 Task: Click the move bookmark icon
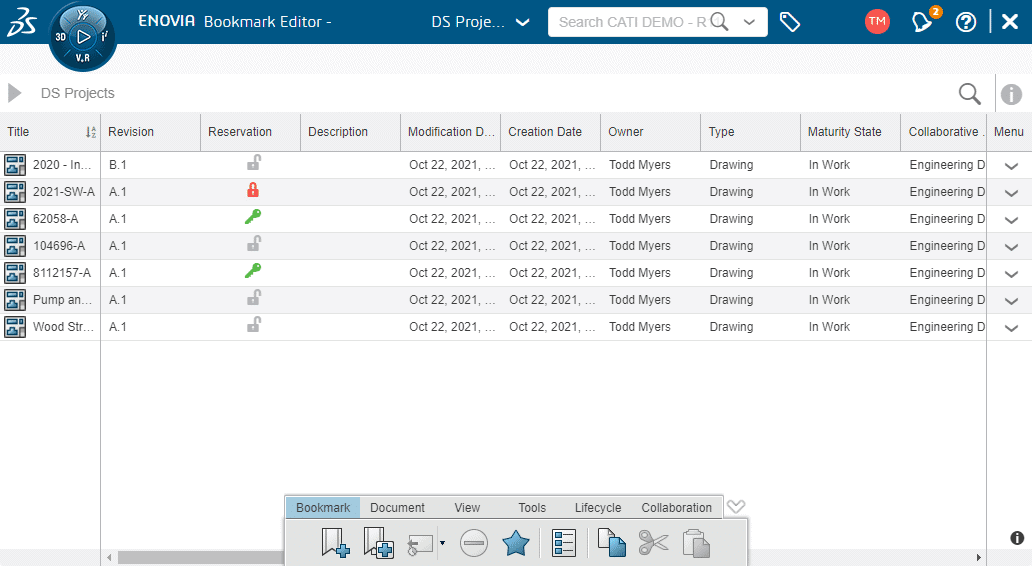(x=420, y=544)
